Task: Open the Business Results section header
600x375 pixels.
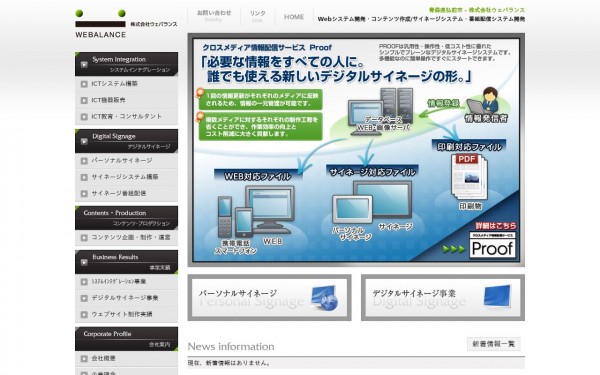Action: (x=126, y=262)
